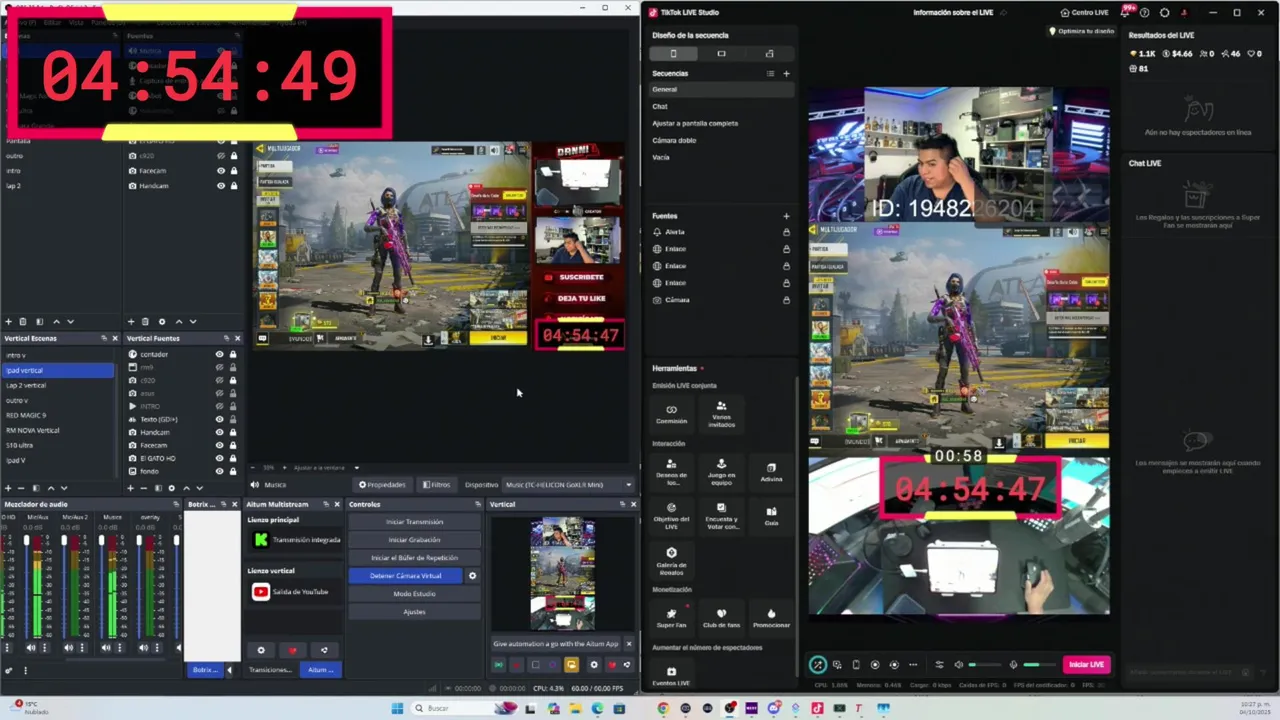Open the overlay channel three-dot menu in the mixer
The height and width of the screenshot is (720, 1280).
tap(158, 648)
